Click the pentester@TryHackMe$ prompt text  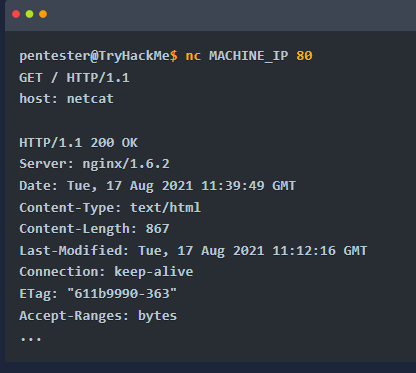pyautogui.click(x=98, y=56)
